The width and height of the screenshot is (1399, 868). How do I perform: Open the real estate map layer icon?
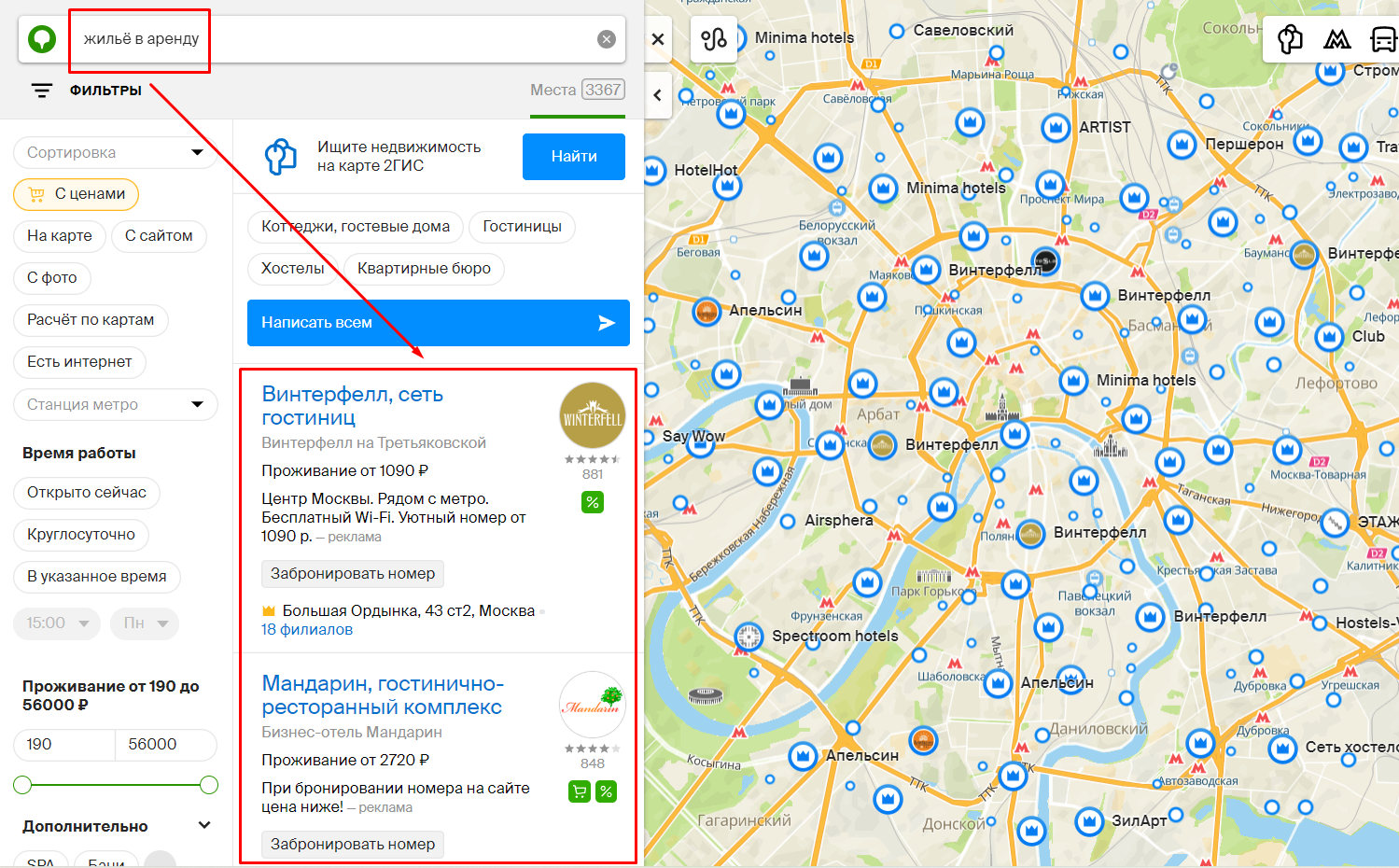(x=1290, y=39)
